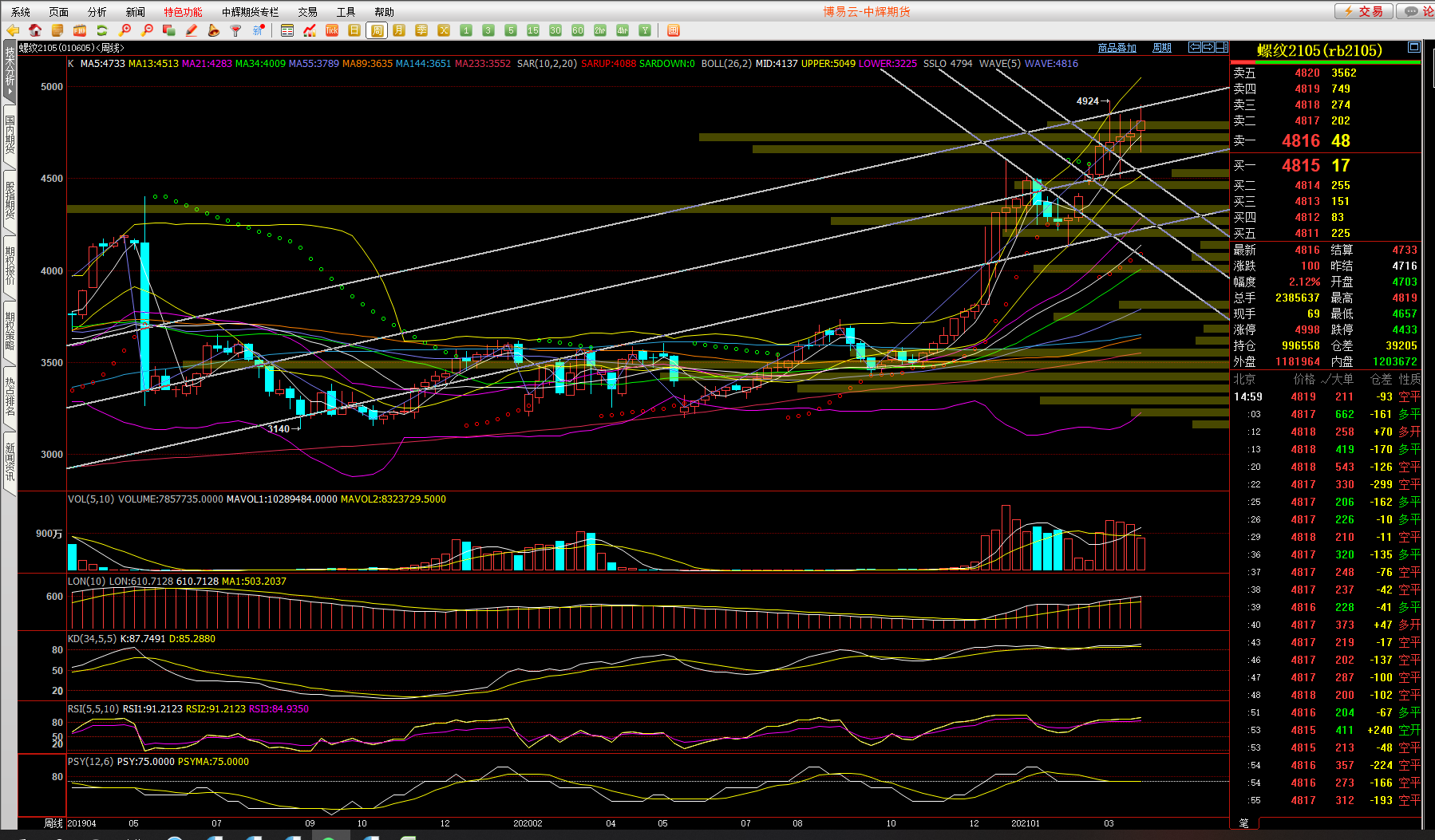Click the 交易 trade button
The image size is (1435, 840).
(x=1363, y=11)
